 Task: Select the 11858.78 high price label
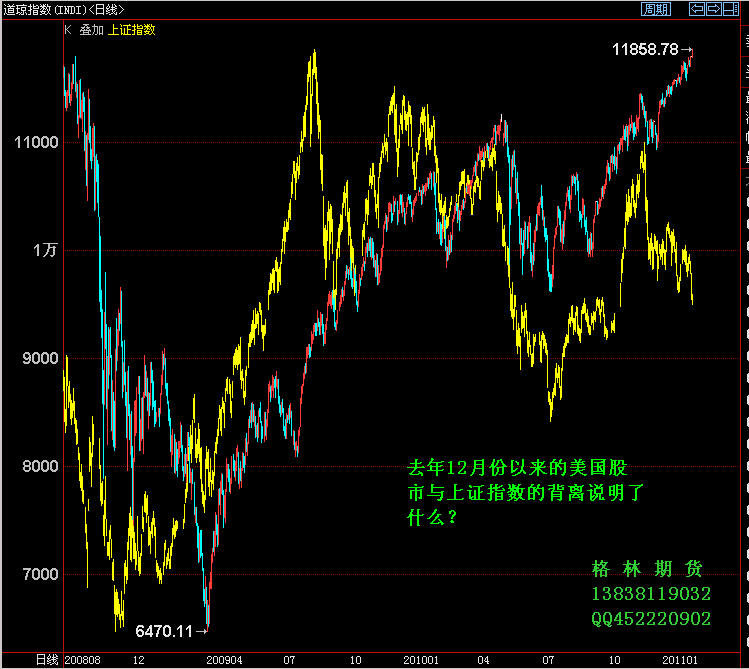click(645, 49)
